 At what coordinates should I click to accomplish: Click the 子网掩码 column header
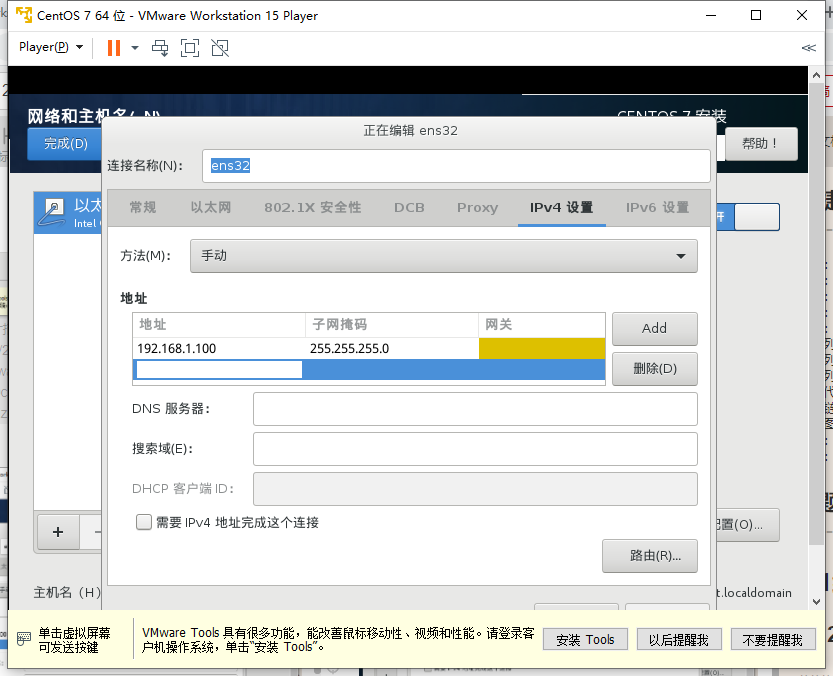click(x=392, y=324)
